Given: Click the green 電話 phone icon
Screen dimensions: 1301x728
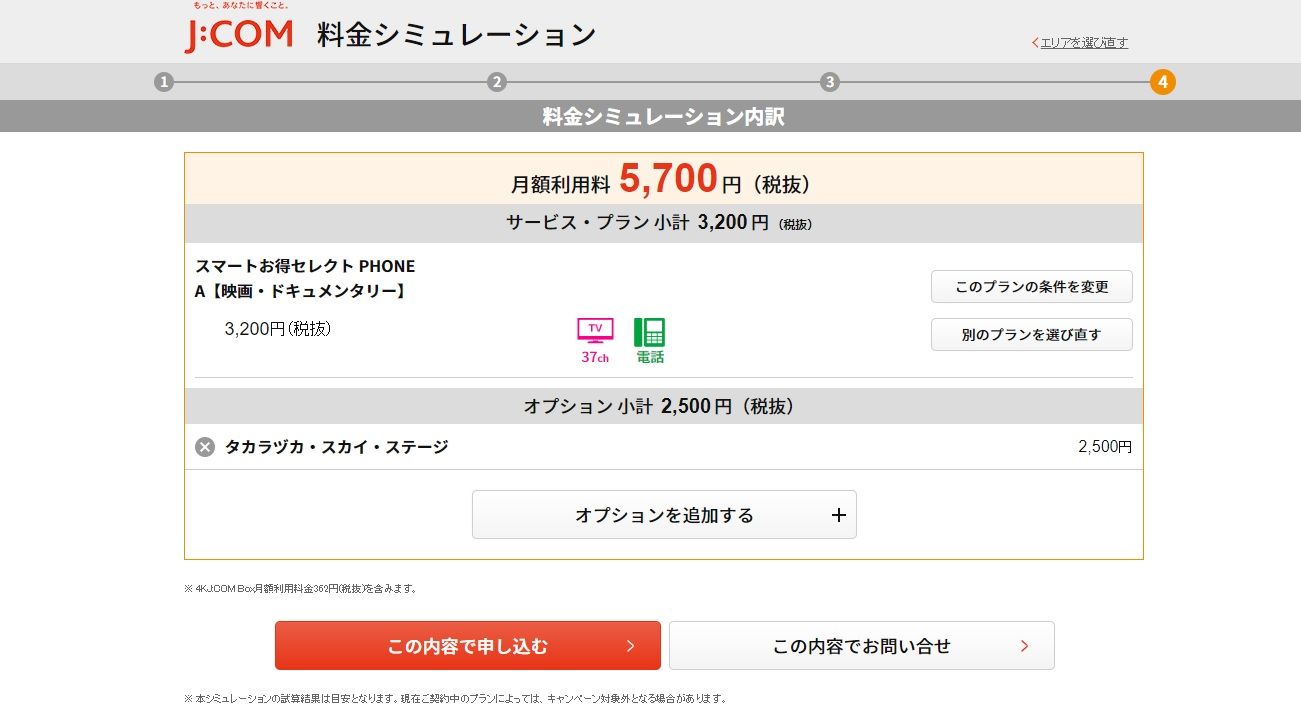Looking at the screenshot, I should click(650, 340).
